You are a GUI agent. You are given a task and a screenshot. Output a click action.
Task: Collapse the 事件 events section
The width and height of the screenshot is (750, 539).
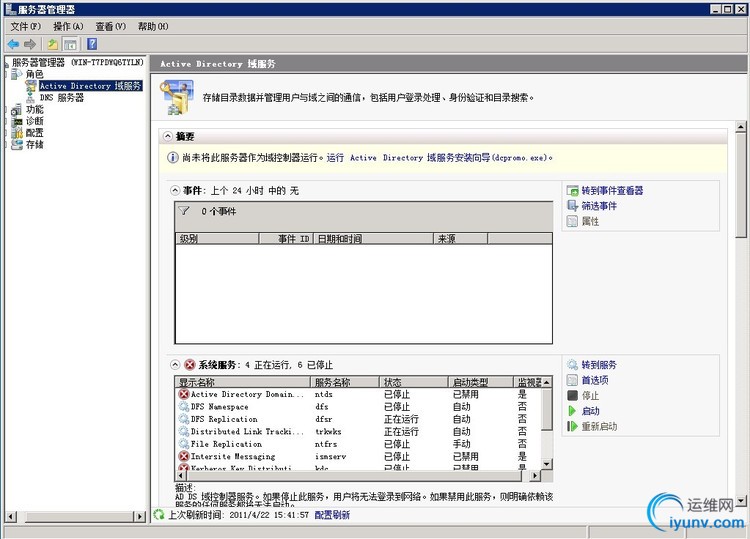[x=175, y=190]
